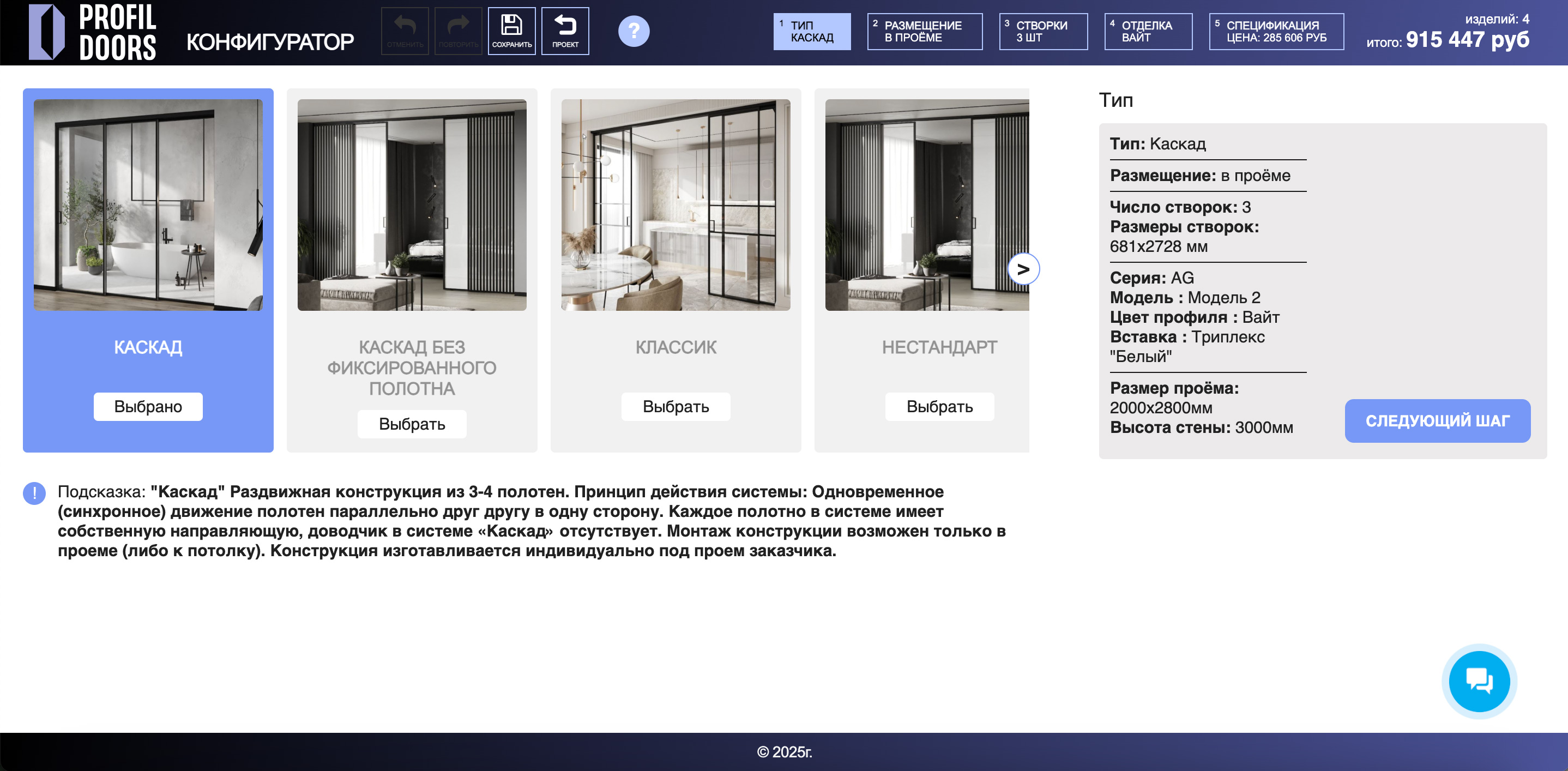The image size is (1568, 771).
Task: Click the 'Высота стены: 3000мм' line
Action: tap(1201, 427)
